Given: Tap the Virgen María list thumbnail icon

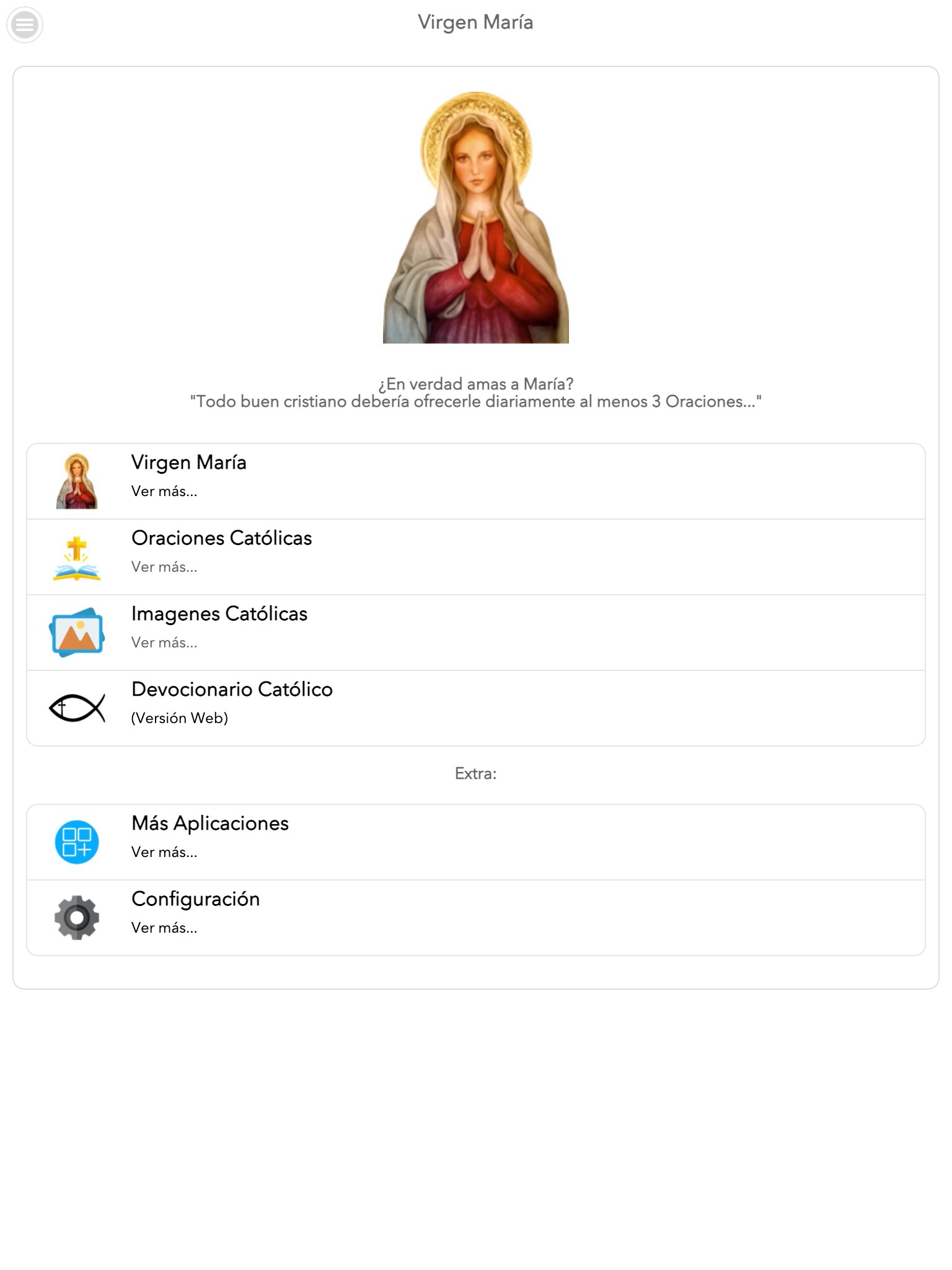Looking at the screenshot, I should (77, 481).
